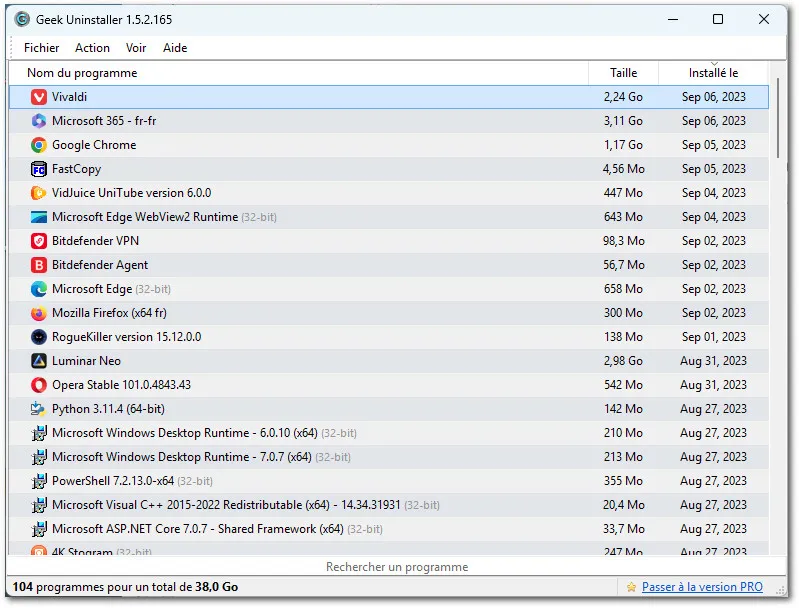Sort by the Nom du programme column
Screen dimensions: 799x608
299,73
